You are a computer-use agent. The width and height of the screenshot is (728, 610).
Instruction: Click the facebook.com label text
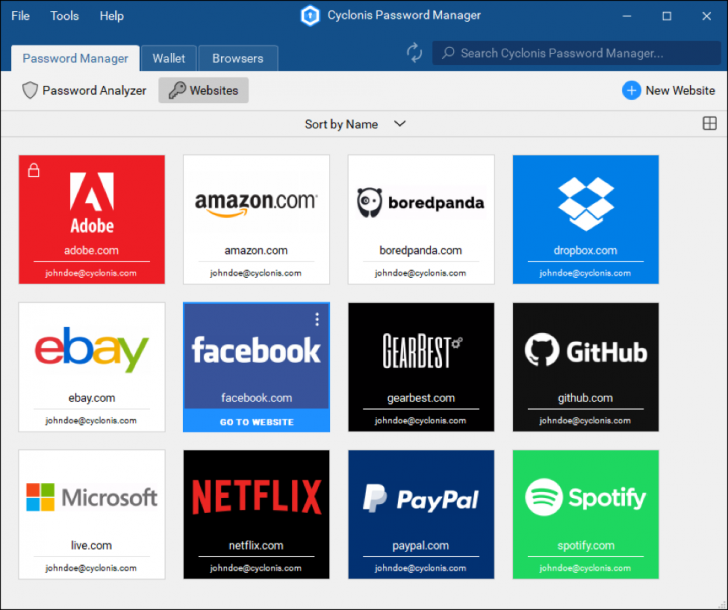pos(257,398)
